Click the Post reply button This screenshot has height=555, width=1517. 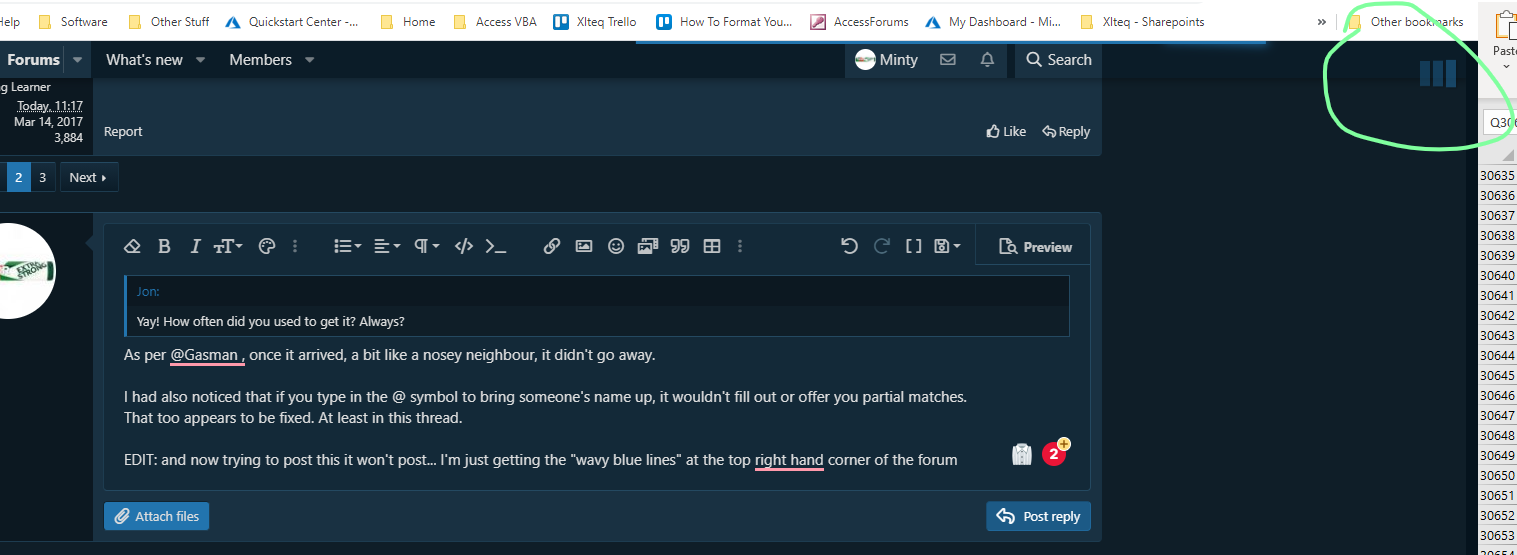pyautogui.click(x=1038, y=516)
